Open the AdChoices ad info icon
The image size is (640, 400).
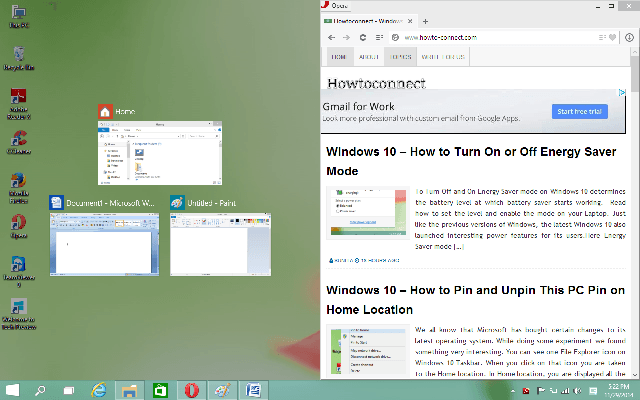tap(621, 93)
